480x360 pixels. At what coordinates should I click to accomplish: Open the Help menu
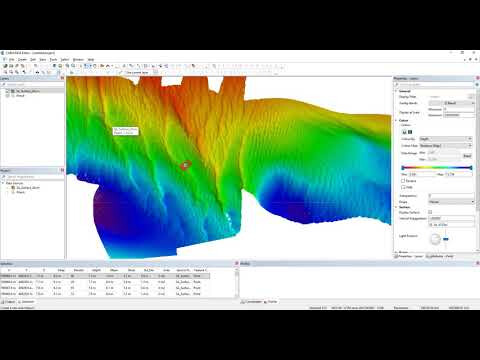click(91, 59)
